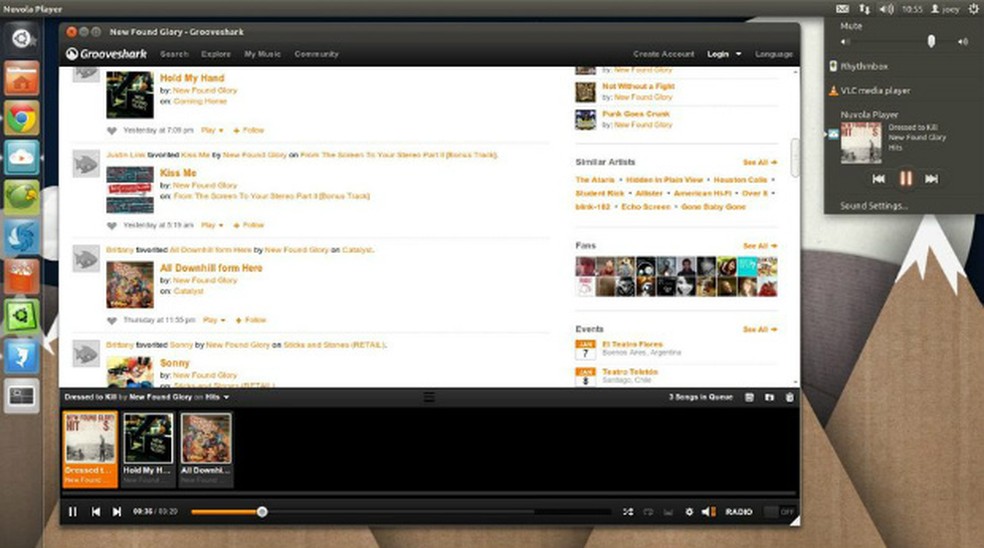
Task: Follow user on Hold My Hand post
Action: [x=249, y=131]
